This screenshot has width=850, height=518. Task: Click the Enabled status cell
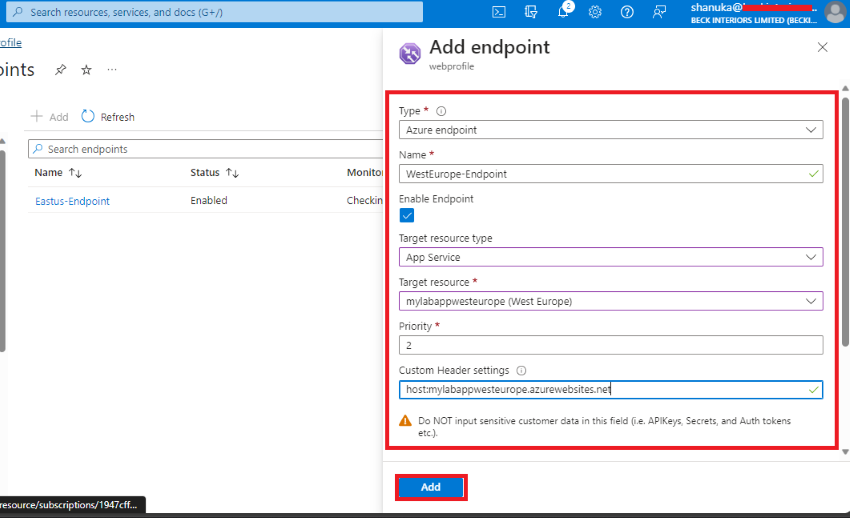pos(209,200)
